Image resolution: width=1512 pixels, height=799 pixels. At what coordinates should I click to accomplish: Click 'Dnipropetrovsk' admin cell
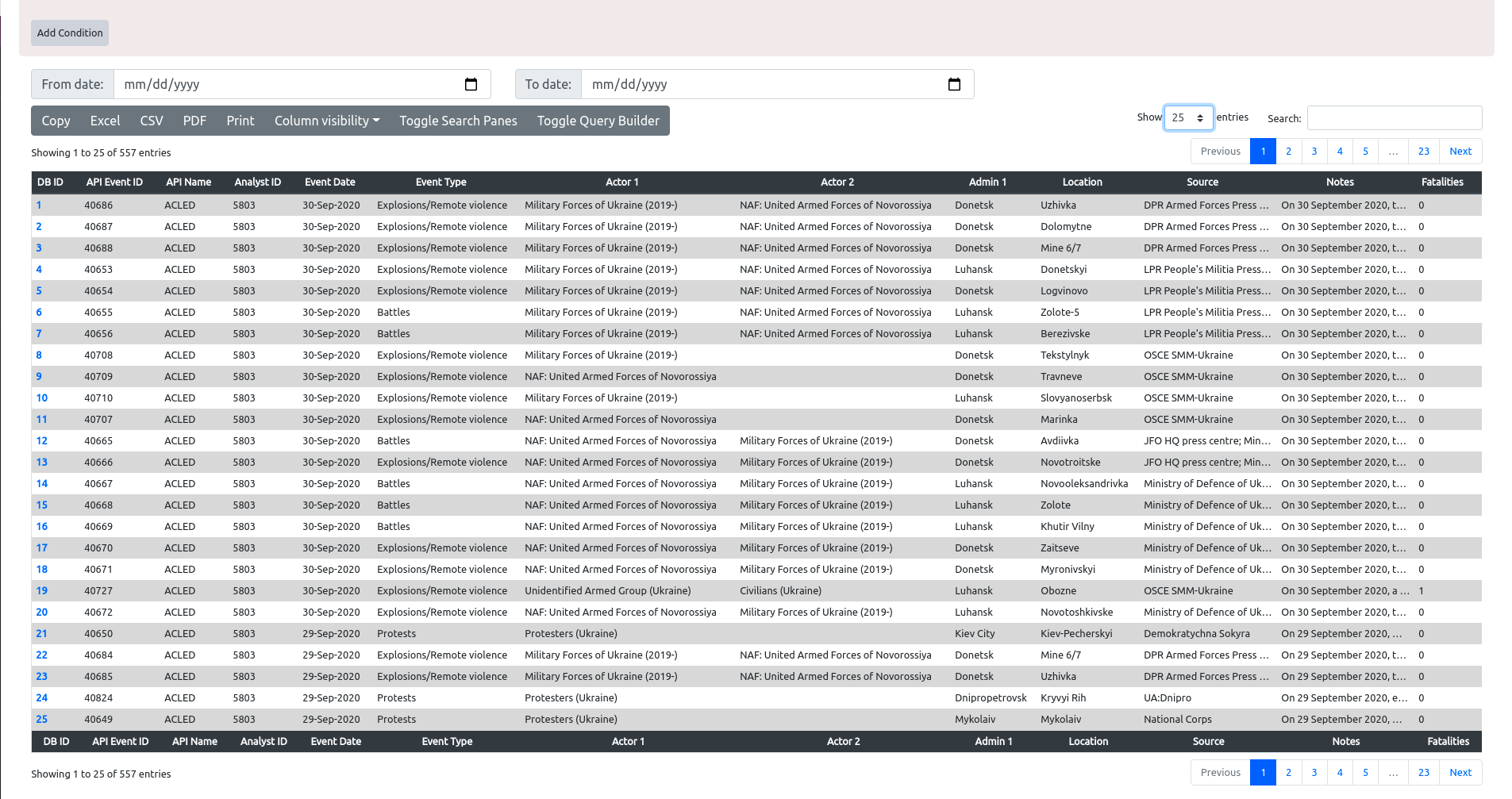tap(991, 697)
